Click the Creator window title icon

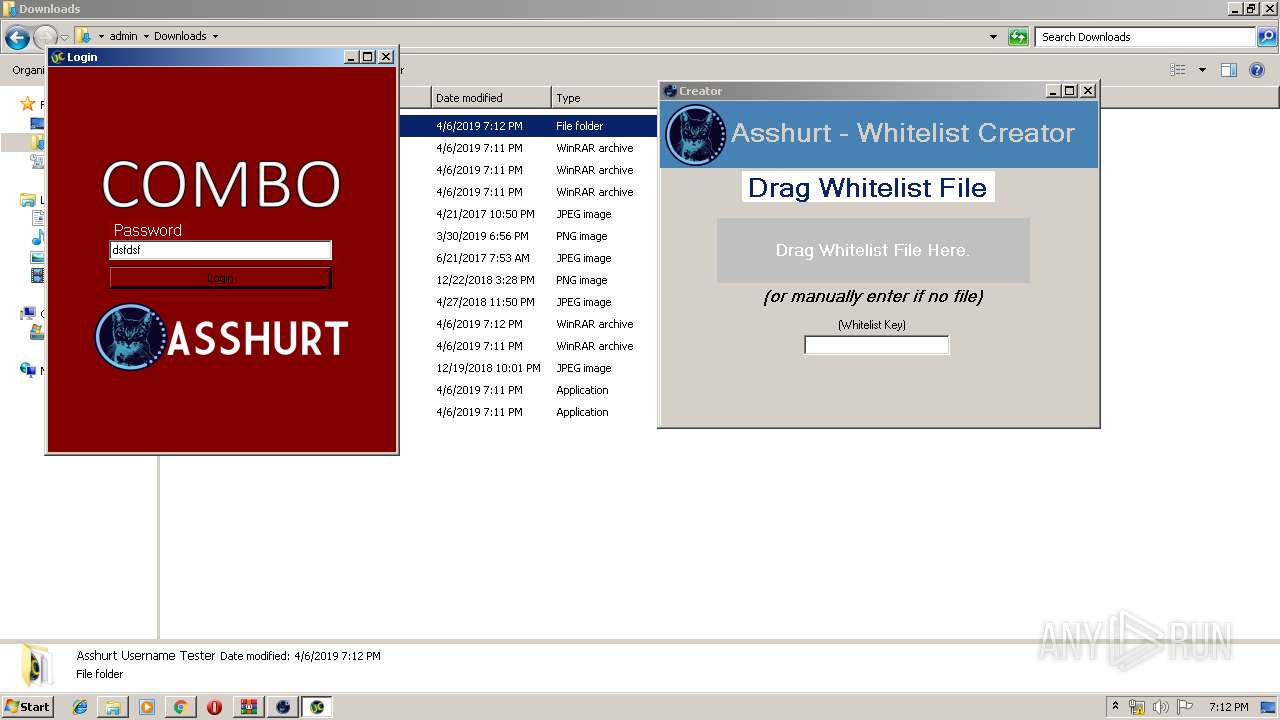[670, 91]
